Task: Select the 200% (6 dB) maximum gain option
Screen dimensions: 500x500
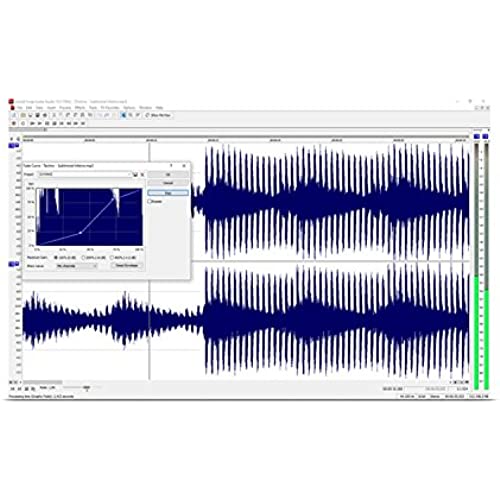Action: tap(84, 258)
